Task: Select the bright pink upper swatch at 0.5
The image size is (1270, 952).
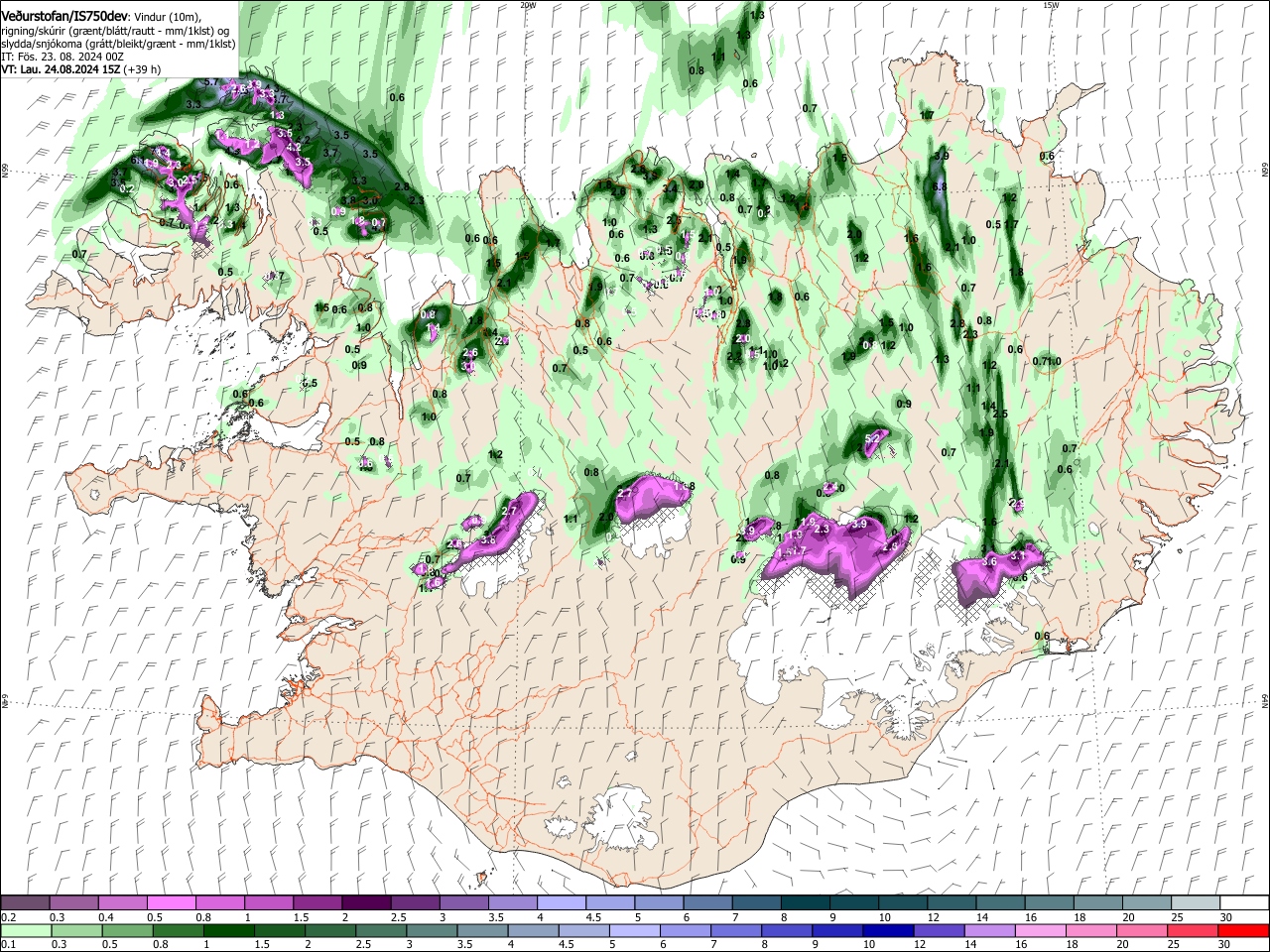Action: [172, 903]
